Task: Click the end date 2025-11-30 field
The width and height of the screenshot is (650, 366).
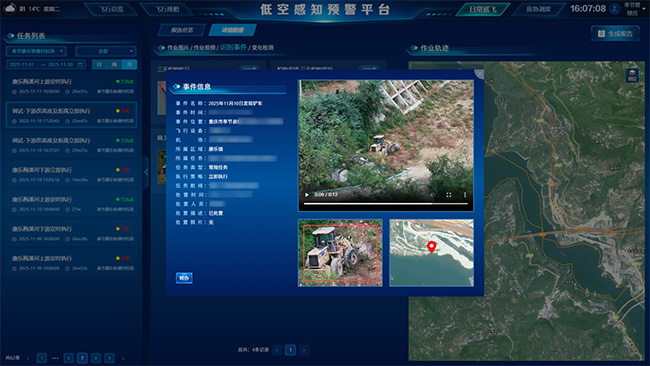Action: tap(60, 65)
